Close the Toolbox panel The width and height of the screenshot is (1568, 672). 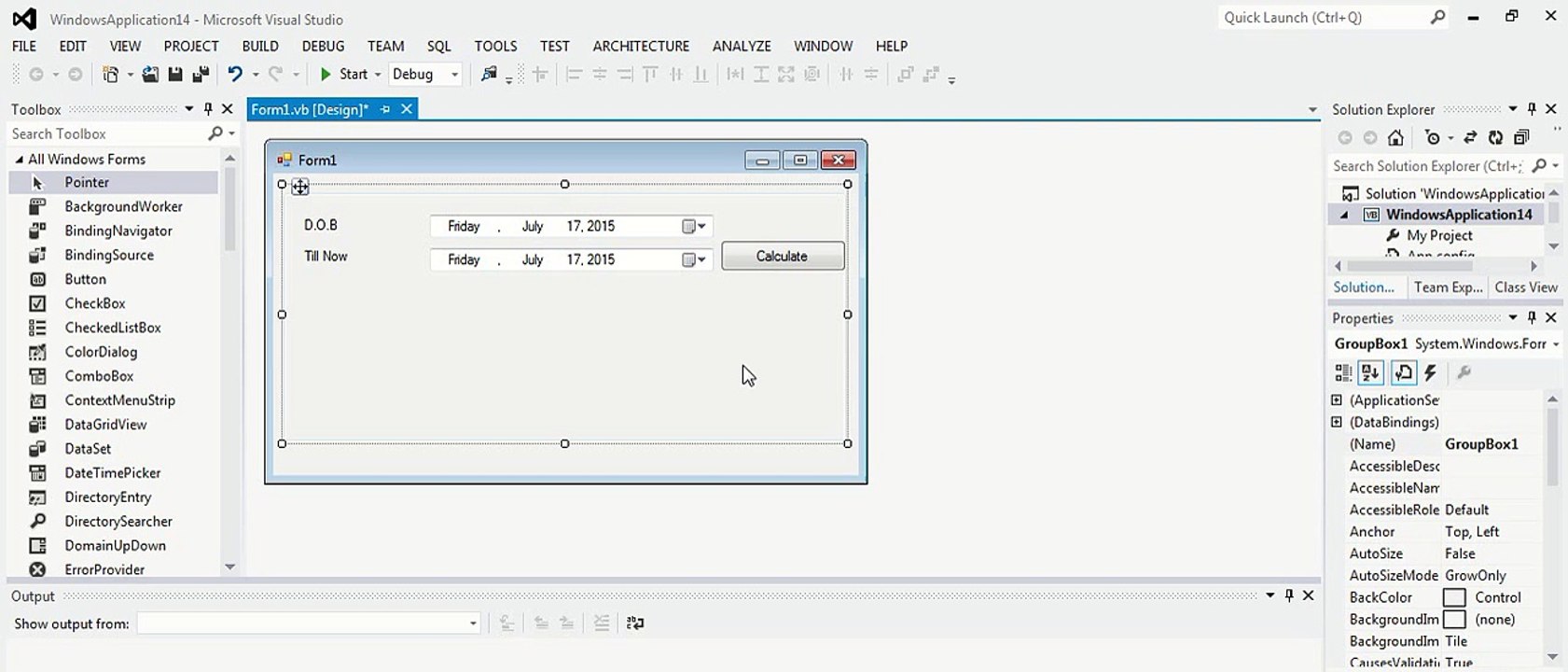pyautogui.click(x=227, y=109)
